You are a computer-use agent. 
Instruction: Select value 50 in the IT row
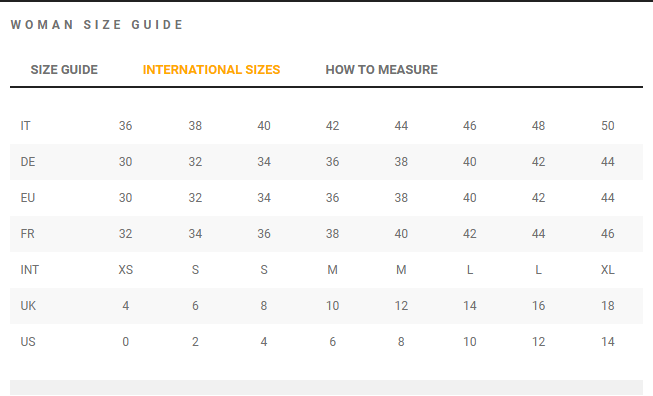608,126
